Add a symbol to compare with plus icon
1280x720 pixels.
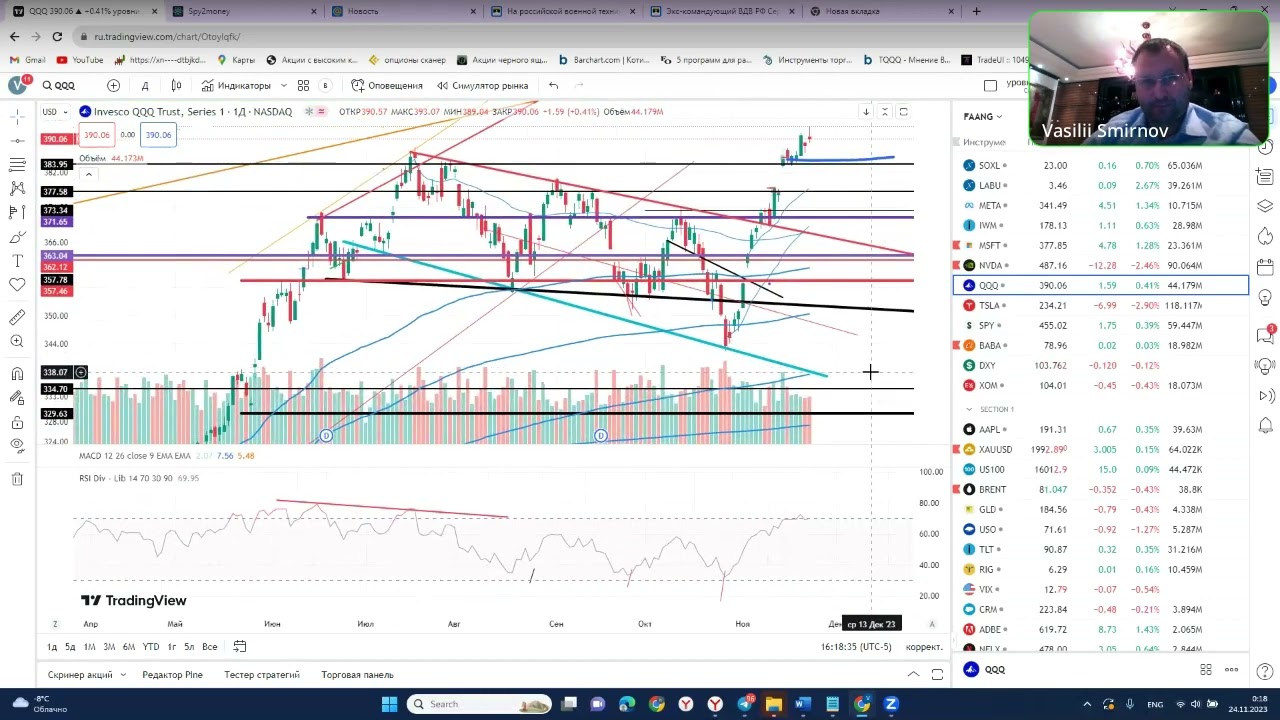[113, 86]
